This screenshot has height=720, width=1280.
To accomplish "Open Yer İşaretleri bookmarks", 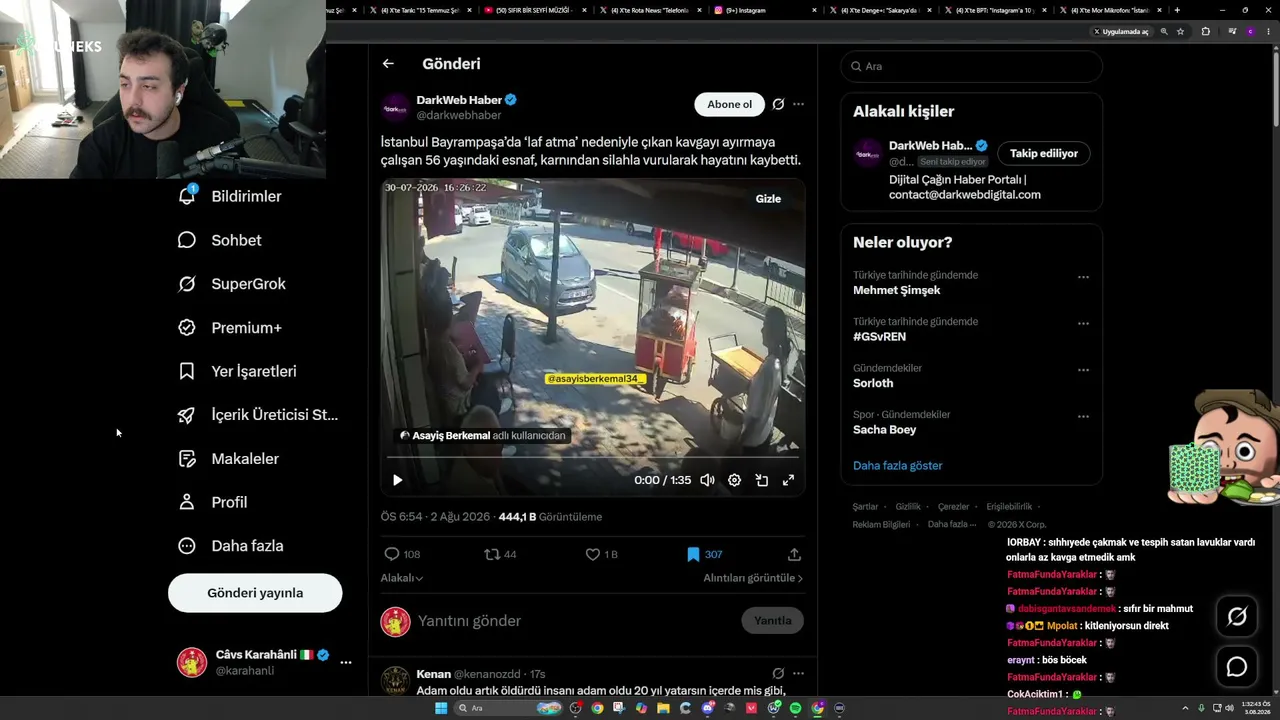I will [237, 371].
